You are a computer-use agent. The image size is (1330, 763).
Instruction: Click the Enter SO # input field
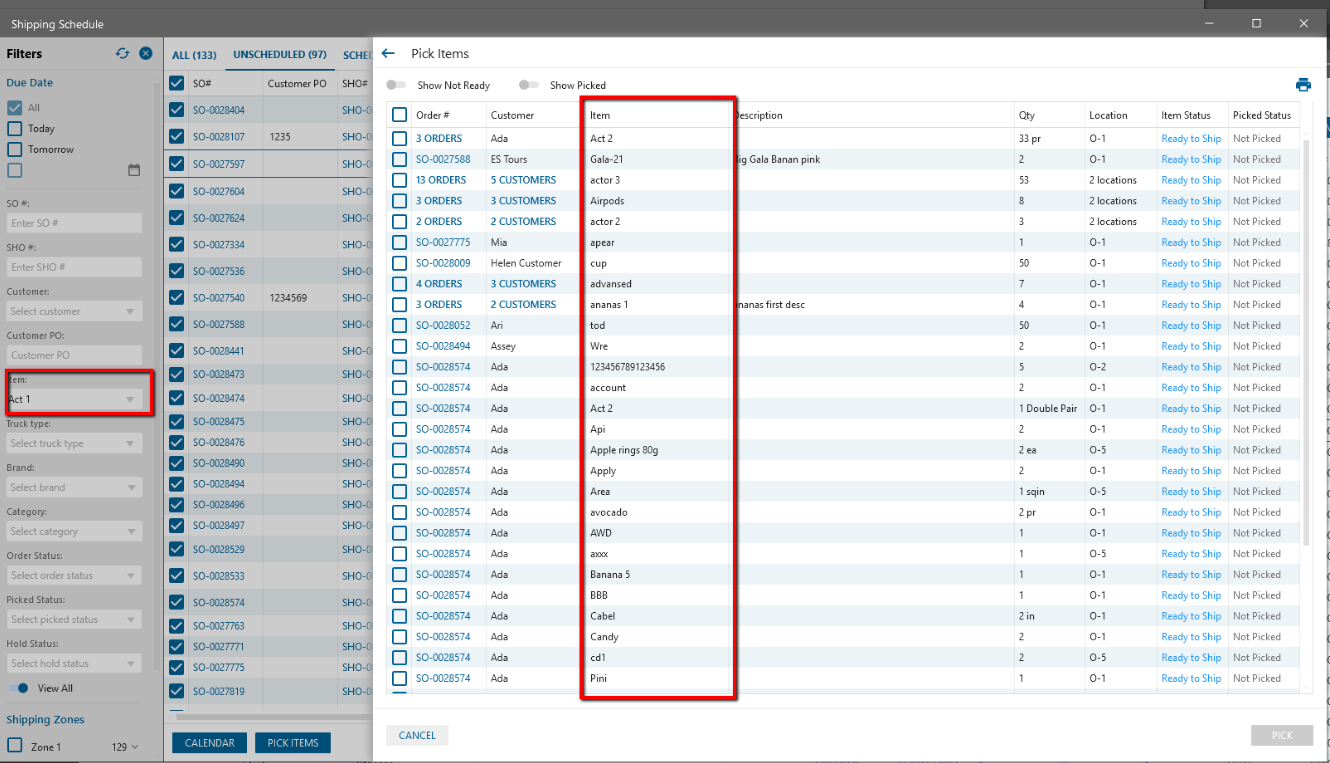74,223
